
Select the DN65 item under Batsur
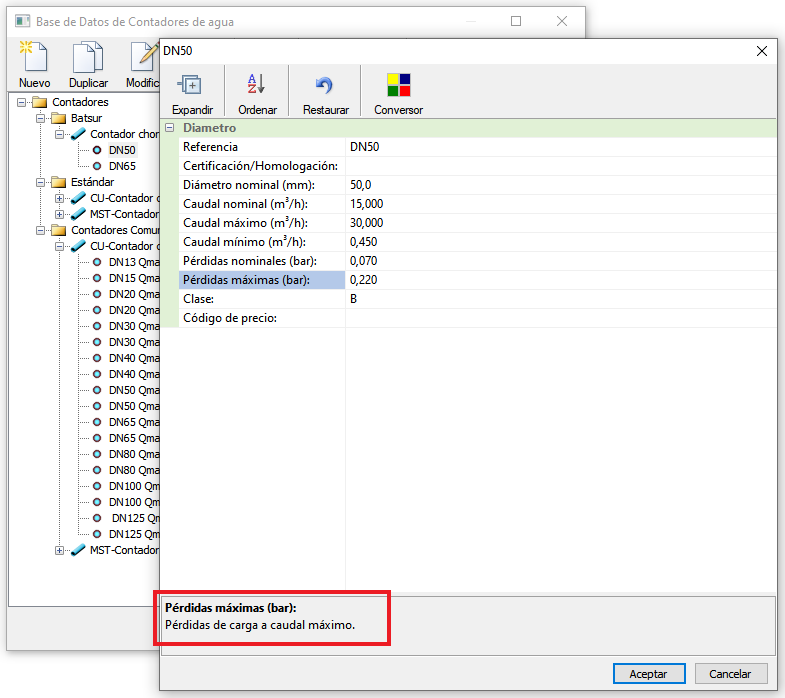122,166
